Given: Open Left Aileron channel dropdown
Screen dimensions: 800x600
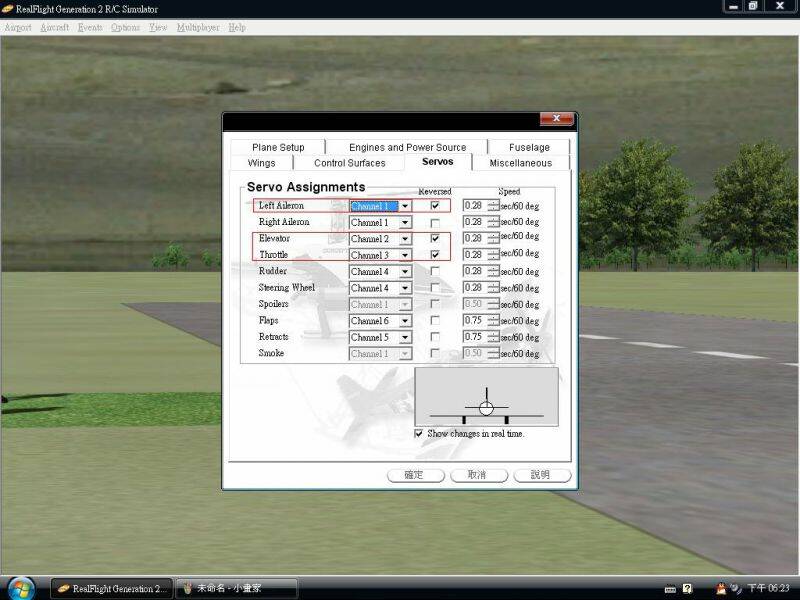Looking at the screenshot, I should [405, 206].
